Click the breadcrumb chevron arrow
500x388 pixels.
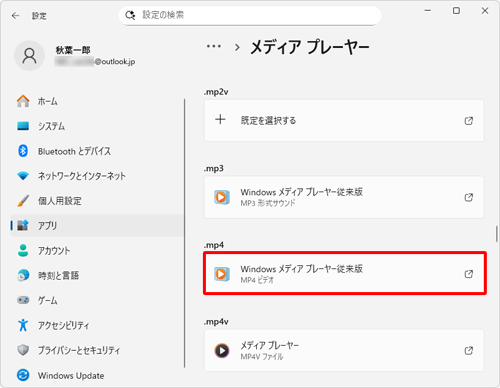237,47
